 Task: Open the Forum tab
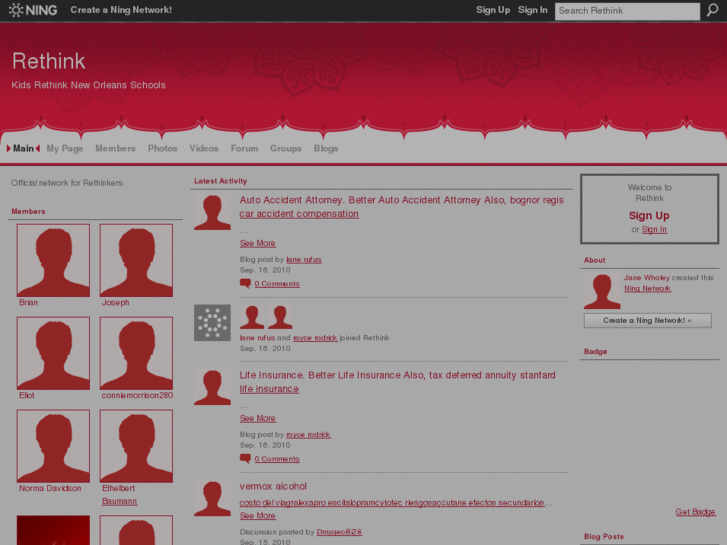point(244,148)
